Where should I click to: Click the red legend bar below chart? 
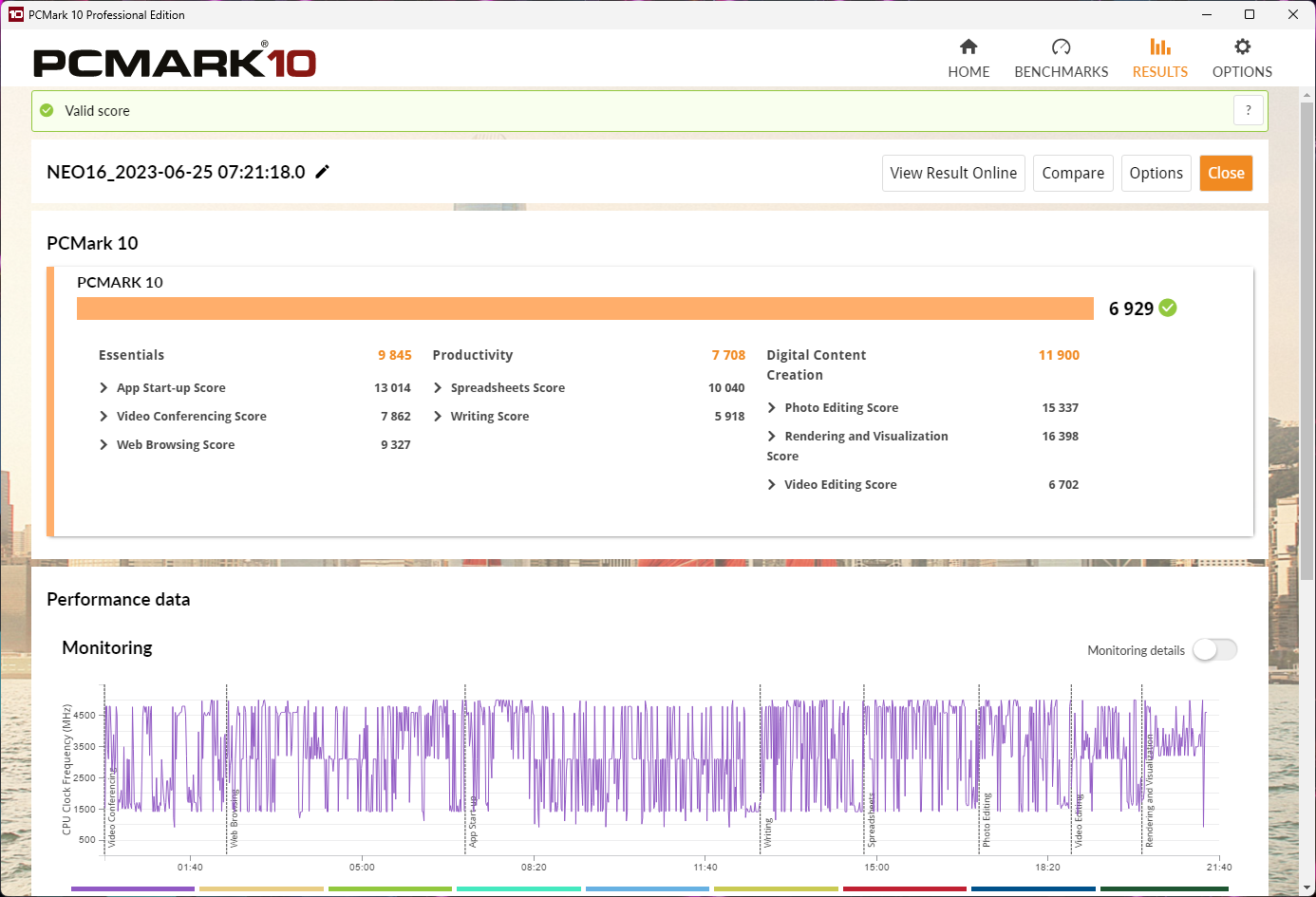(905, 889)
